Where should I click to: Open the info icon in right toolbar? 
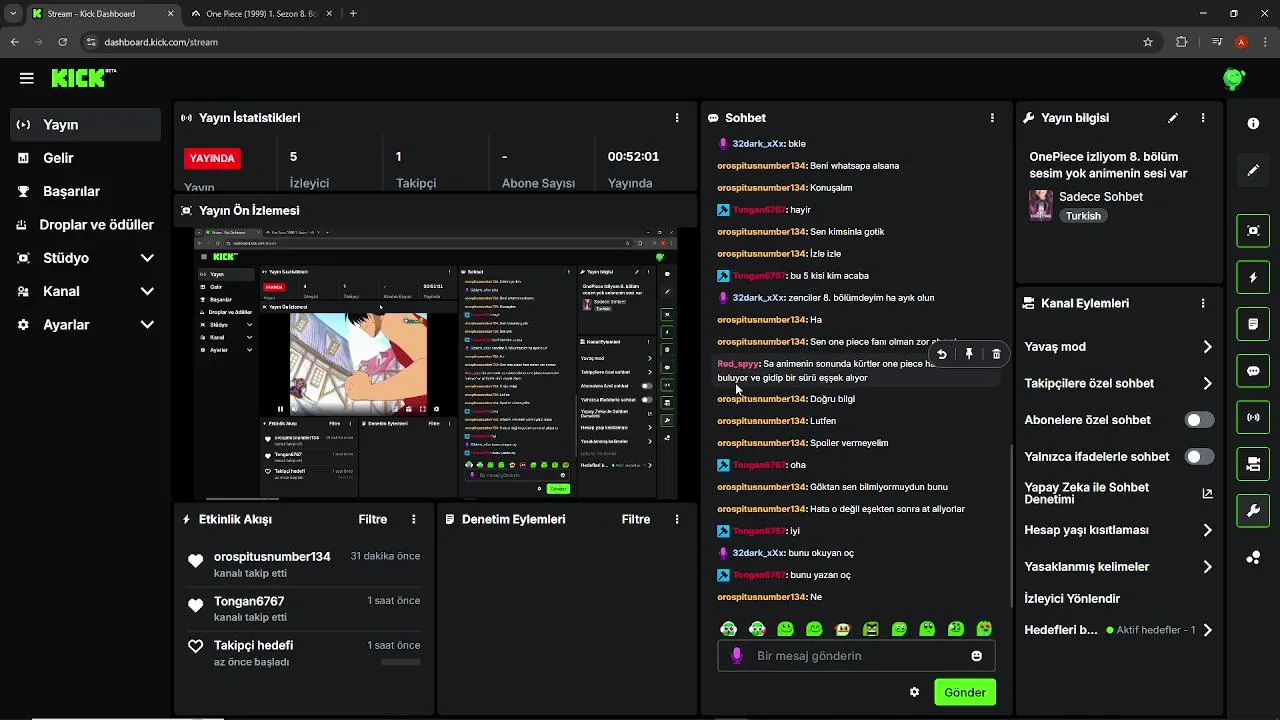[1253, 123]
